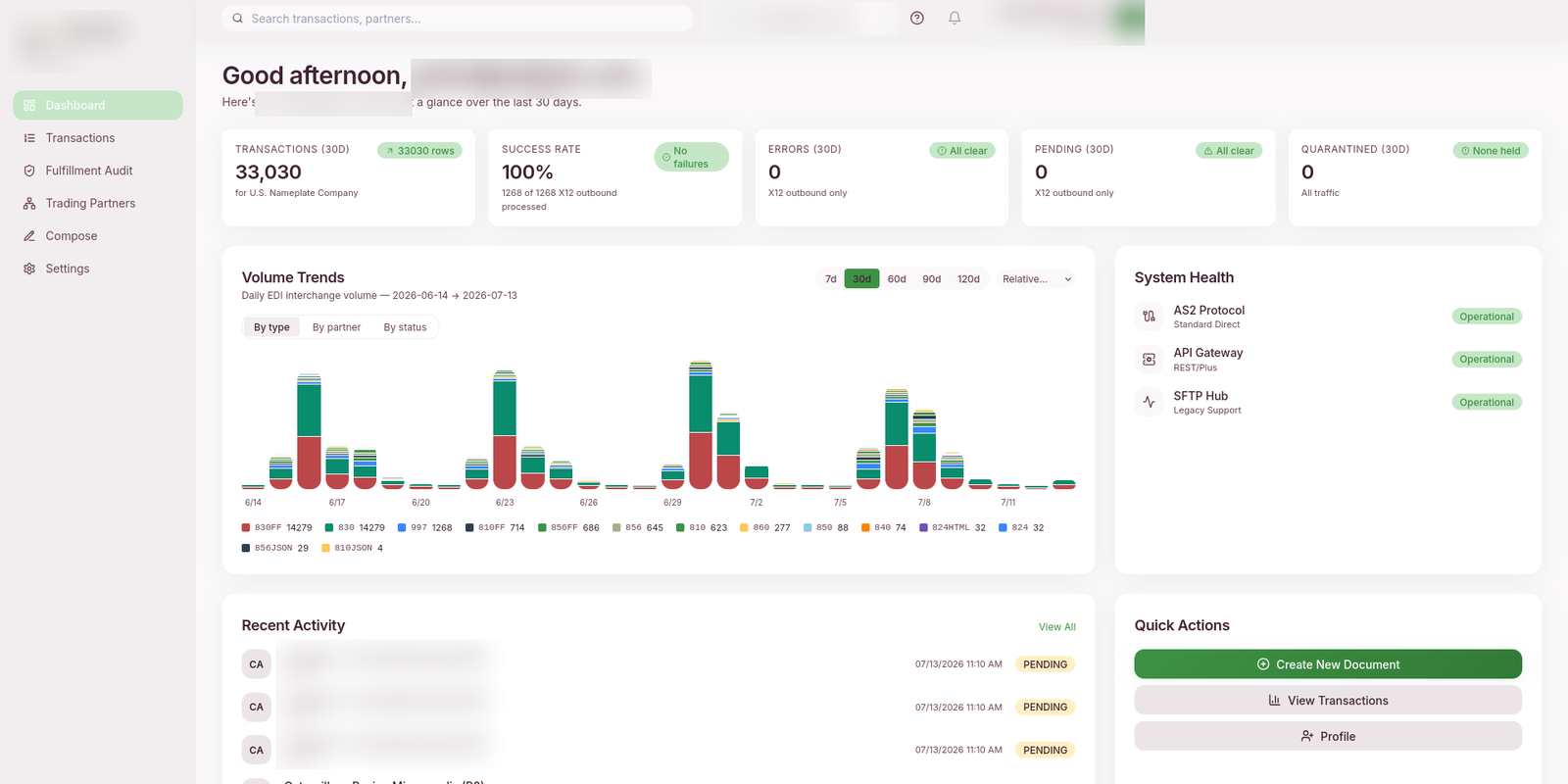Select the Compose pencil icon
Viewport: 1568px width, 784px height.
point(29,236)
